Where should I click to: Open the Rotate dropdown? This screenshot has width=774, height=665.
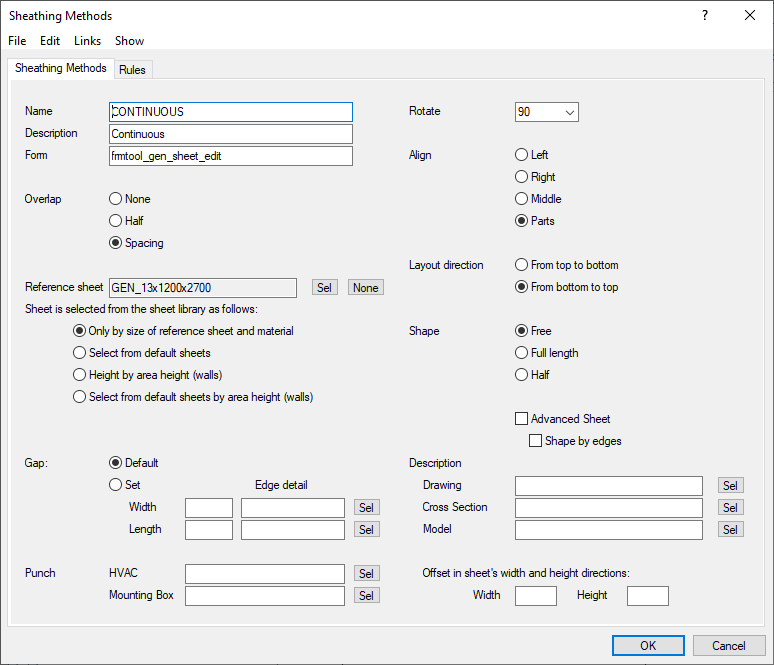pyautogui.click(x=546, y=112)
